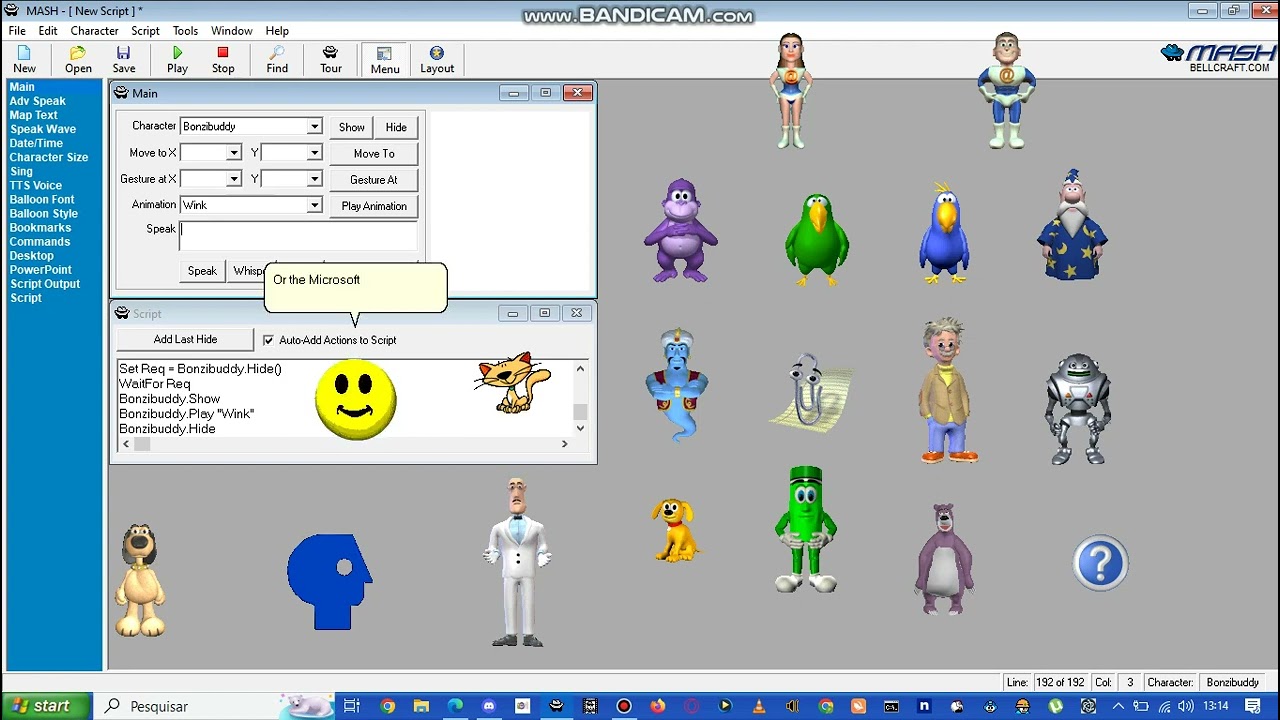Click the silver Robby robot character

coord(1077,409)
